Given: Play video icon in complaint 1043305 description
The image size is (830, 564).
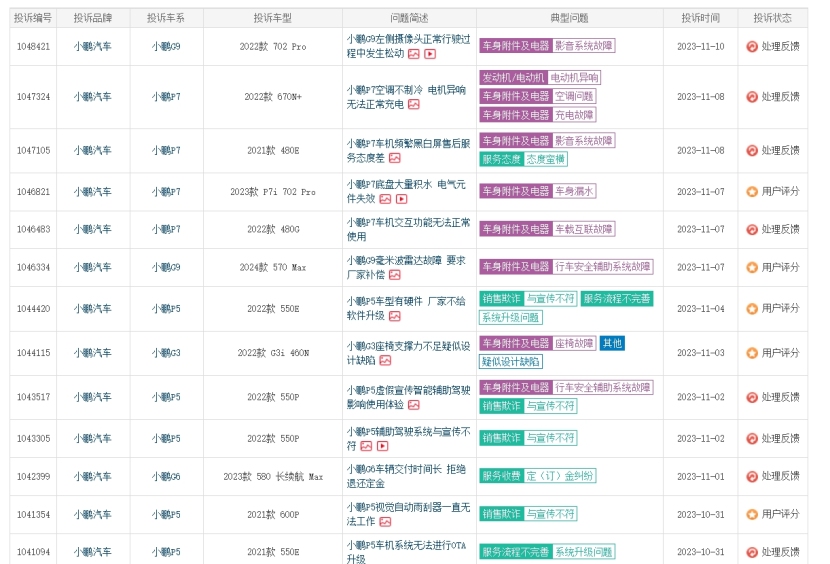Looking at the screenshot, I should pyautogui.click(x=382, y=446).
